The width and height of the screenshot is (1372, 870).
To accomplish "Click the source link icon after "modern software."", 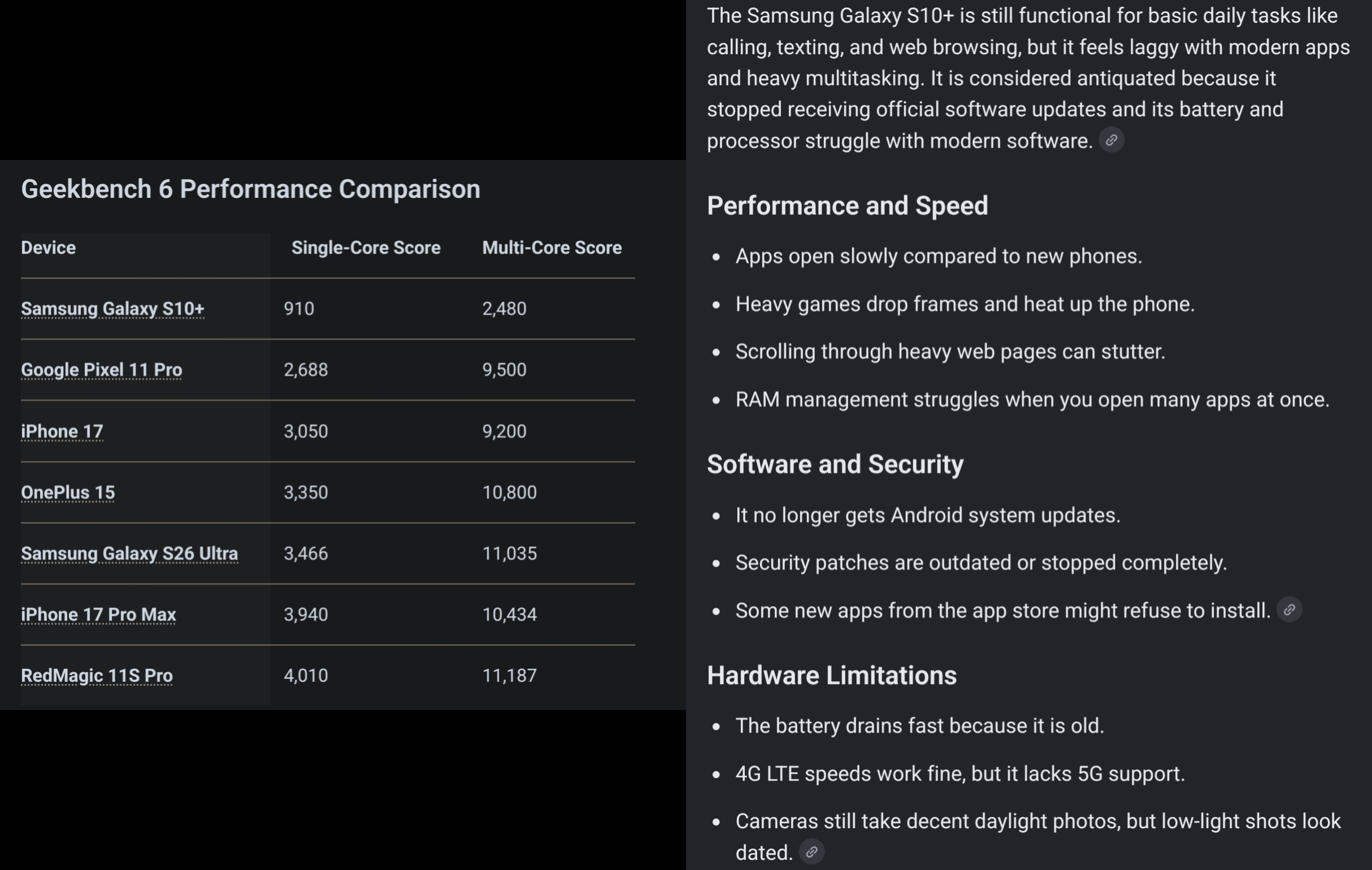I will 1111,140.
